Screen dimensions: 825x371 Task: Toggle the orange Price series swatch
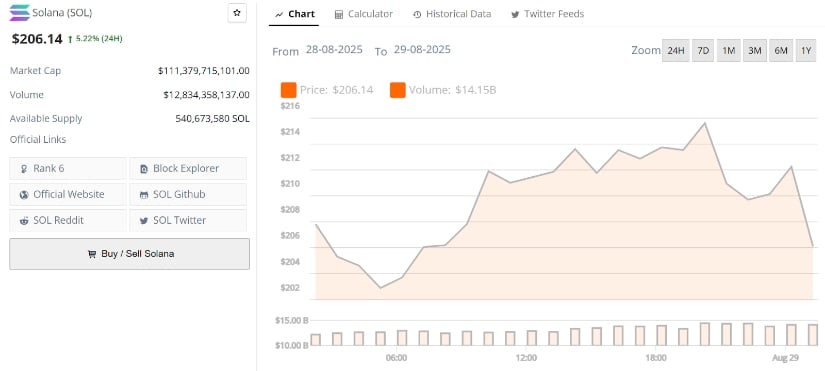point(288,90)
